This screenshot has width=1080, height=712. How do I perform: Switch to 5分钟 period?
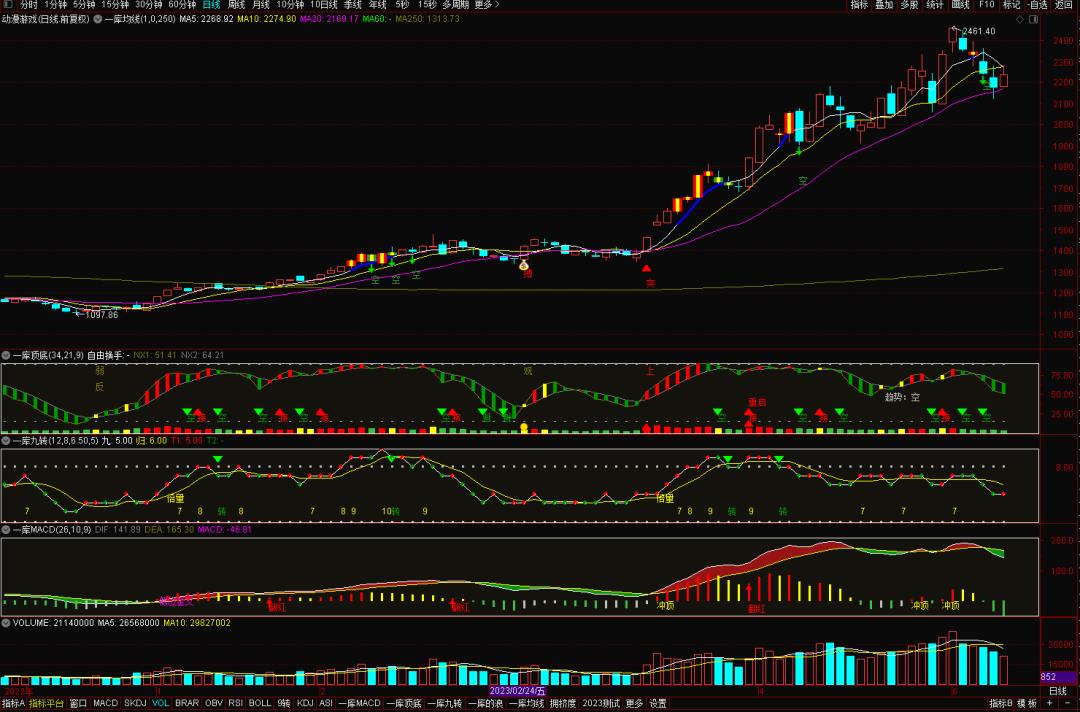[84, 4]
